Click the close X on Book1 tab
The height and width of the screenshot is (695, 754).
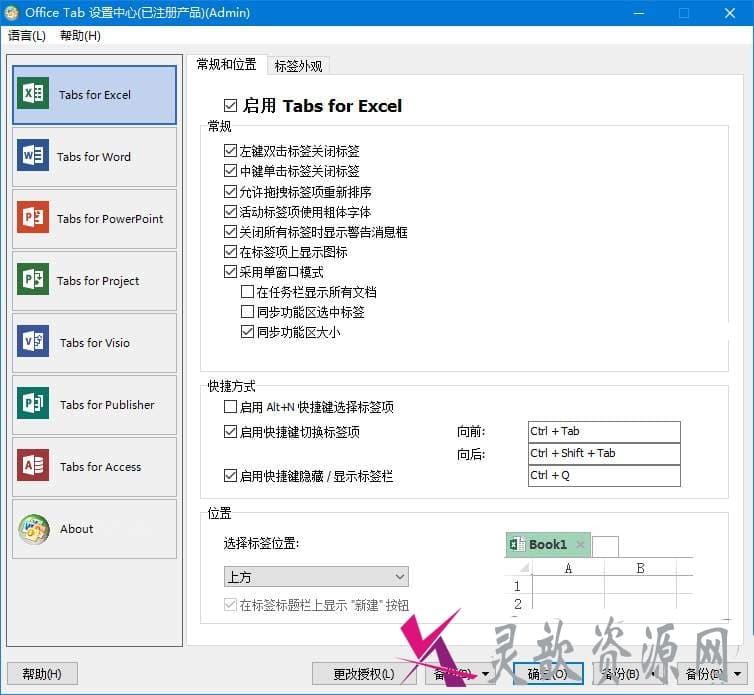580,544
